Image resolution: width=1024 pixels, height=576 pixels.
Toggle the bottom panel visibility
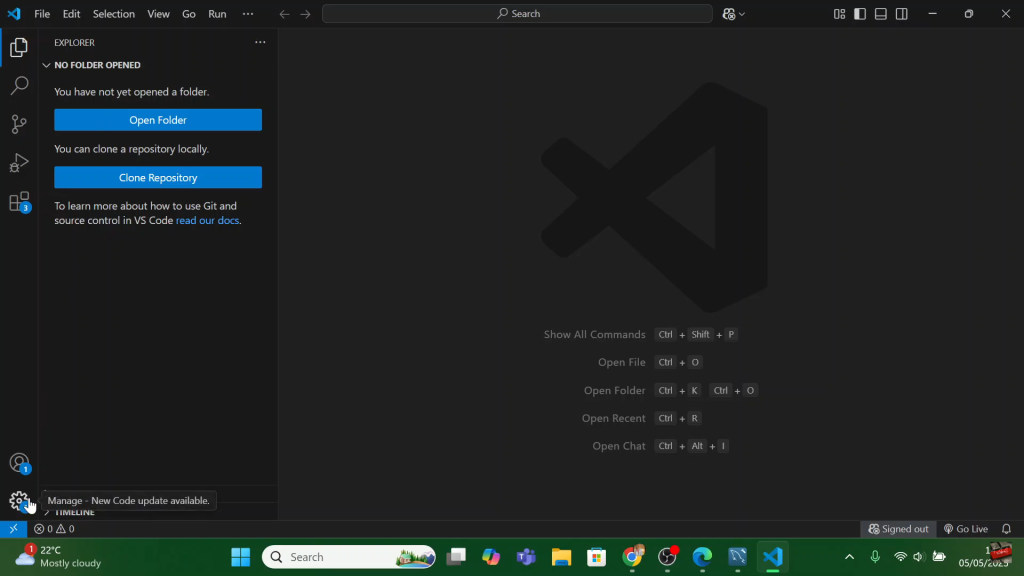point(881,14)
